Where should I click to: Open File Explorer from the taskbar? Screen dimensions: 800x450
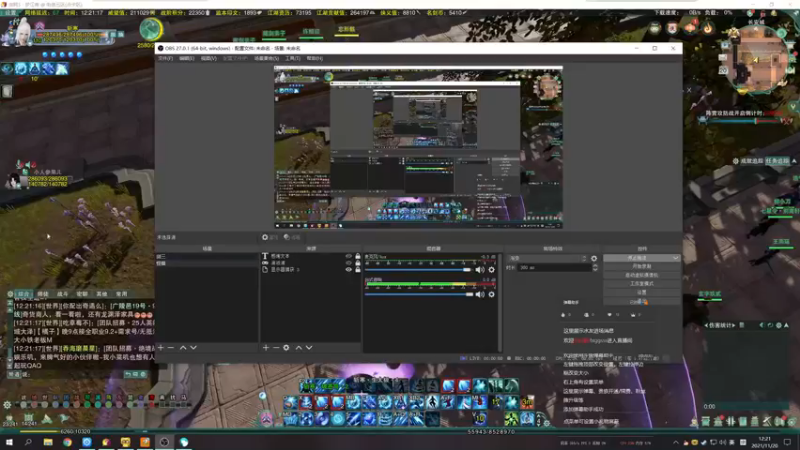[48, 442]
